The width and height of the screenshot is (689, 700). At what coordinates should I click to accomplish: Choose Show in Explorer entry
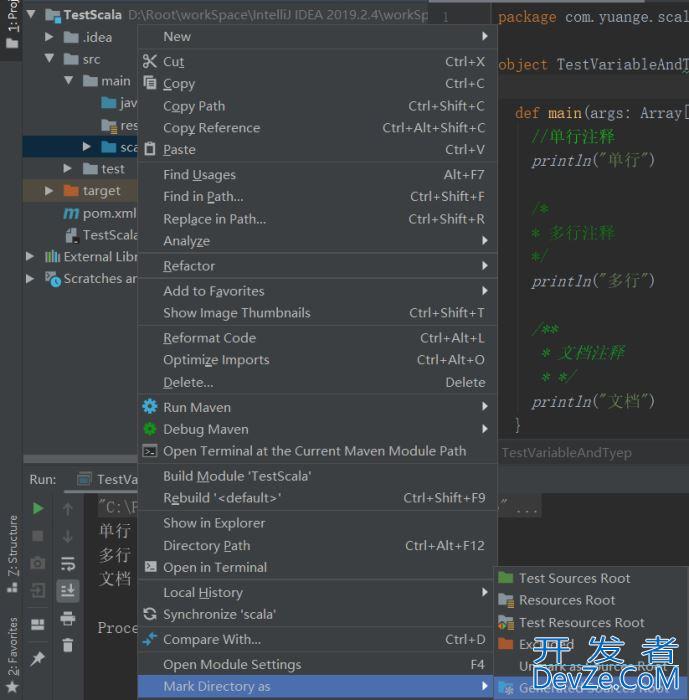(317, 523)
